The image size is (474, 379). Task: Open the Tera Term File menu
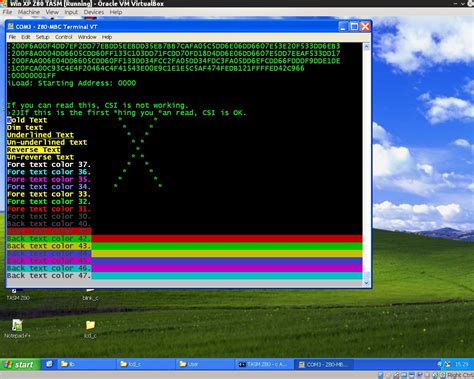[12, 37]
